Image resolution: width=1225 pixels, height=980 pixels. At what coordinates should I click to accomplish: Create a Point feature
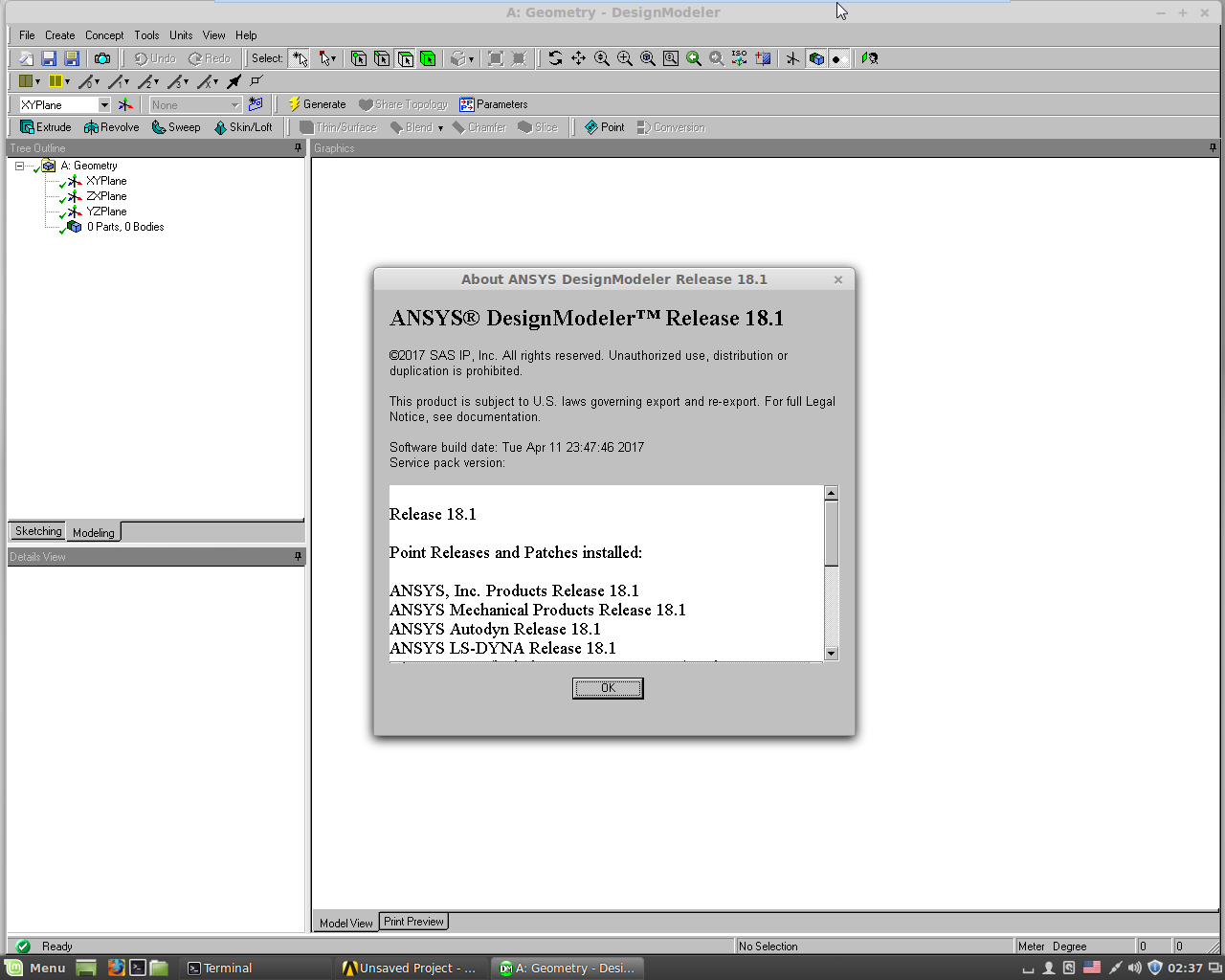(x=604, y=127)
